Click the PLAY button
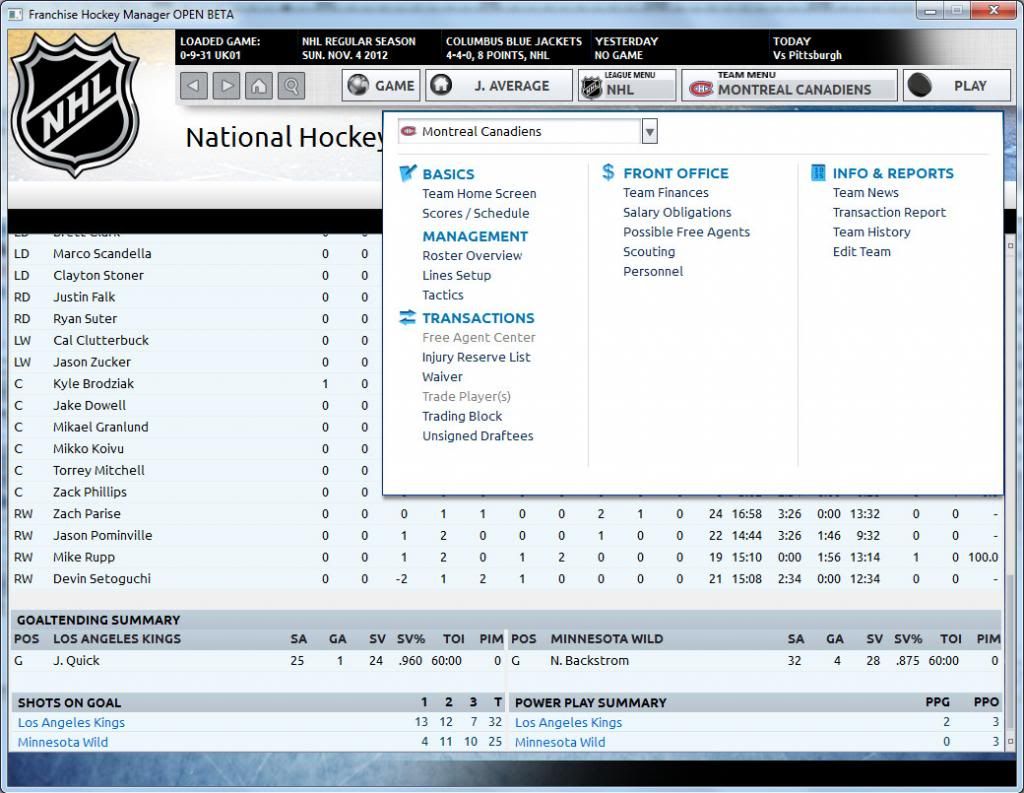Image resolution: width=1024 pixels, height=793 pixels. pyautogui.click(x=957, y=86)
